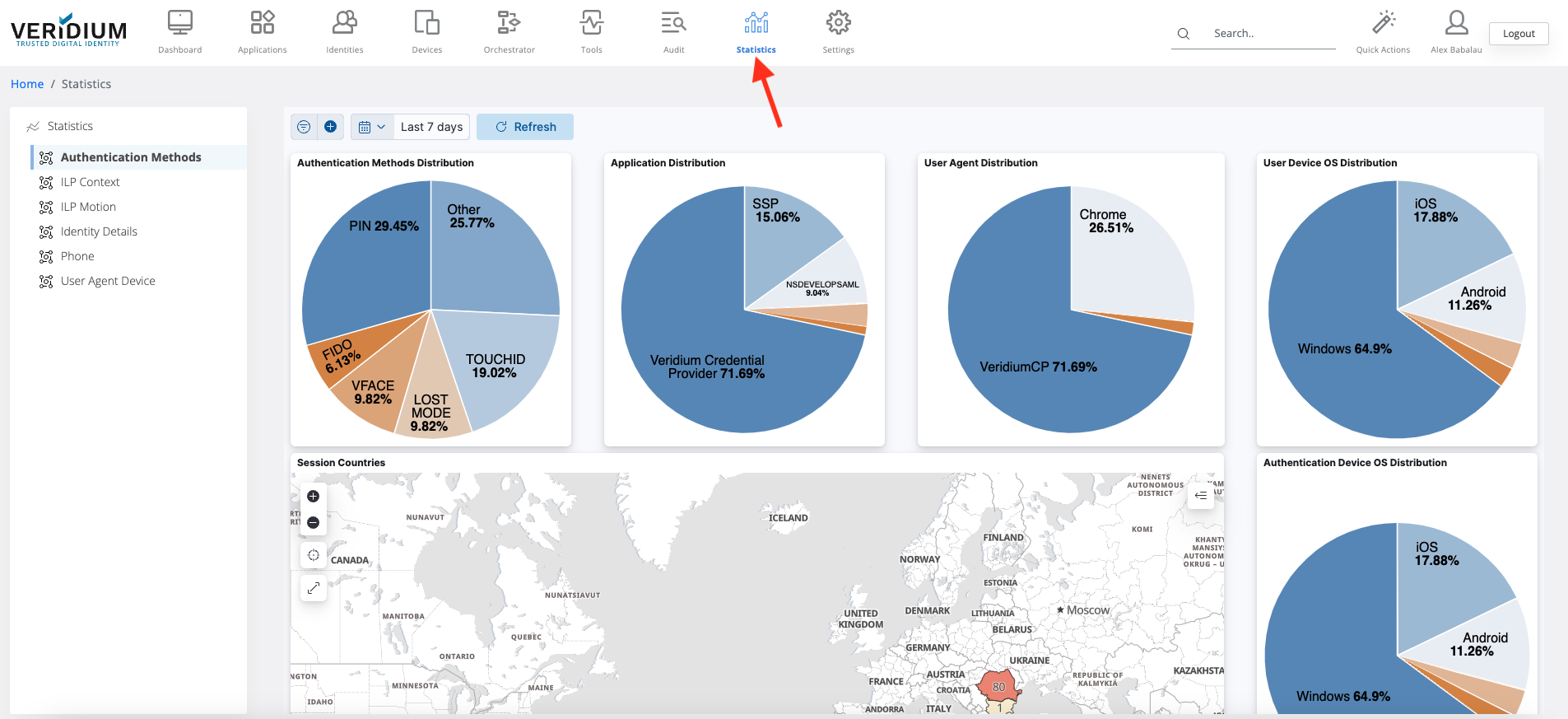
Task: Open the Orchestrator icon
Action: 509,23
